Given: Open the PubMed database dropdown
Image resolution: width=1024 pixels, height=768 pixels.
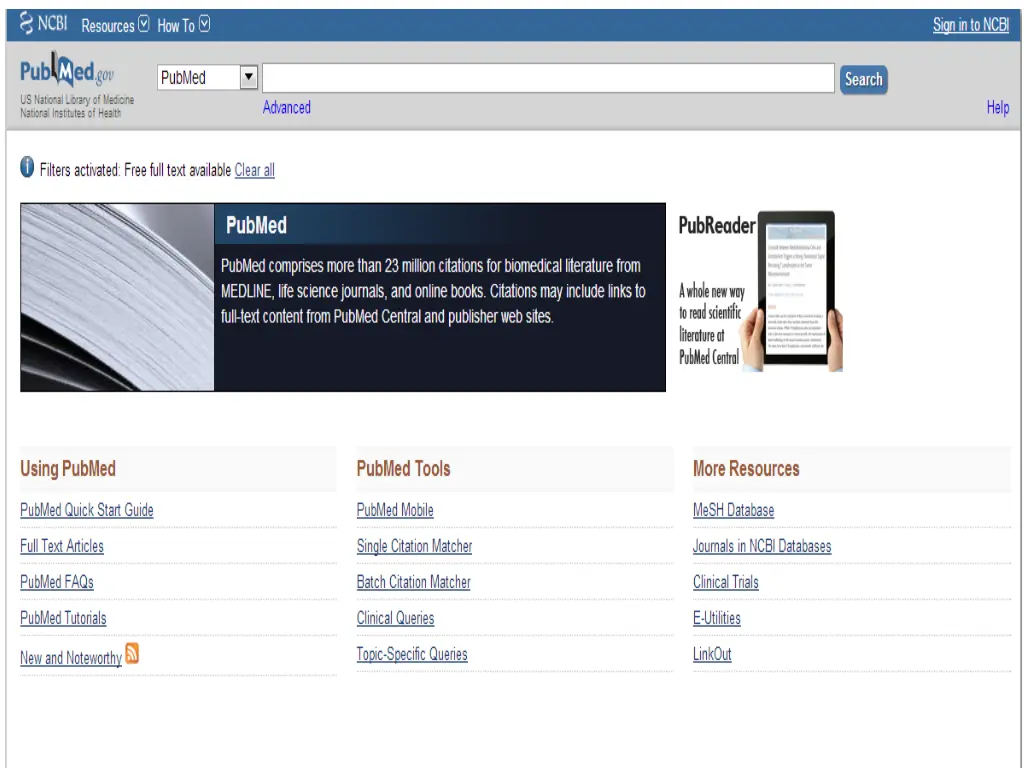Looking at the screenshot, I should [207, 78].
